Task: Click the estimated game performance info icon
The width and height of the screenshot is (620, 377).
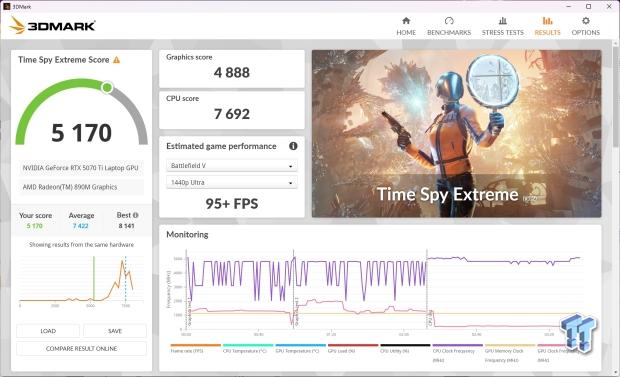Action: pos(293,146)
